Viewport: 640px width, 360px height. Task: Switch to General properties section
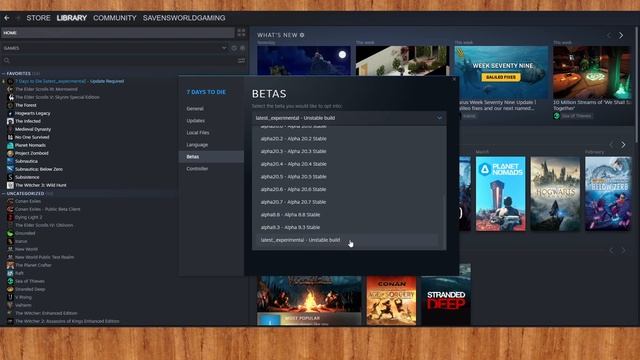tap(211, 109)
